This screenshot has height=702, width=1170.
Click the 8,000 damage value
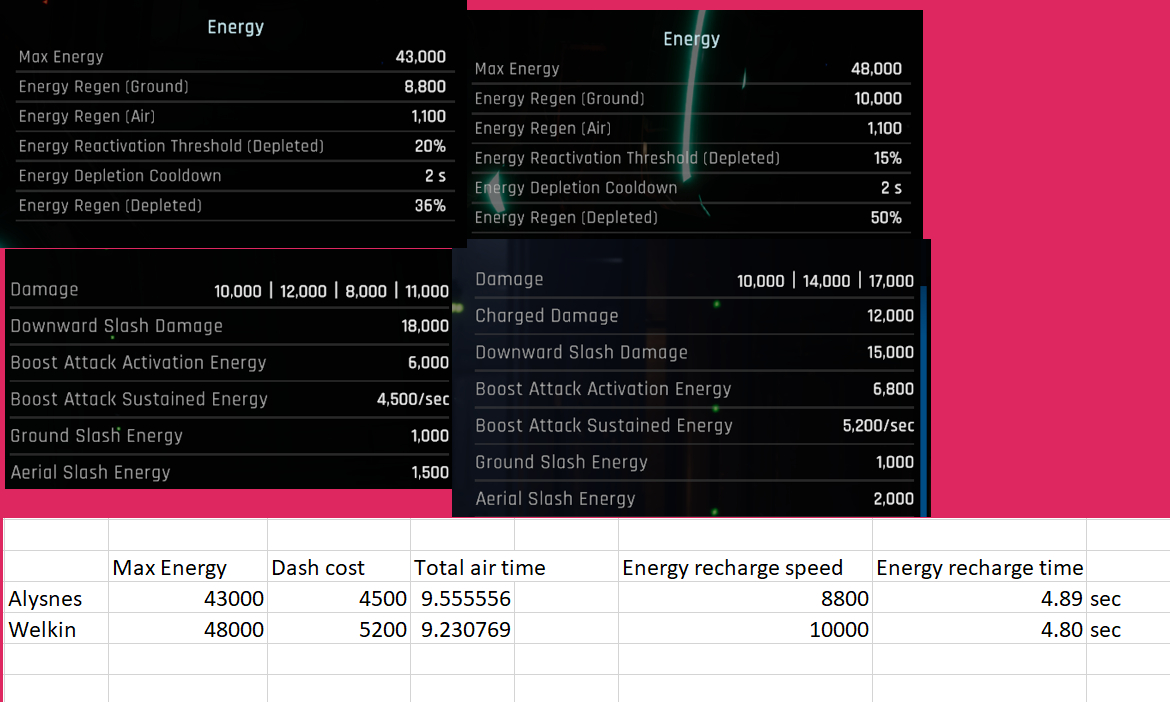(366, 291)
